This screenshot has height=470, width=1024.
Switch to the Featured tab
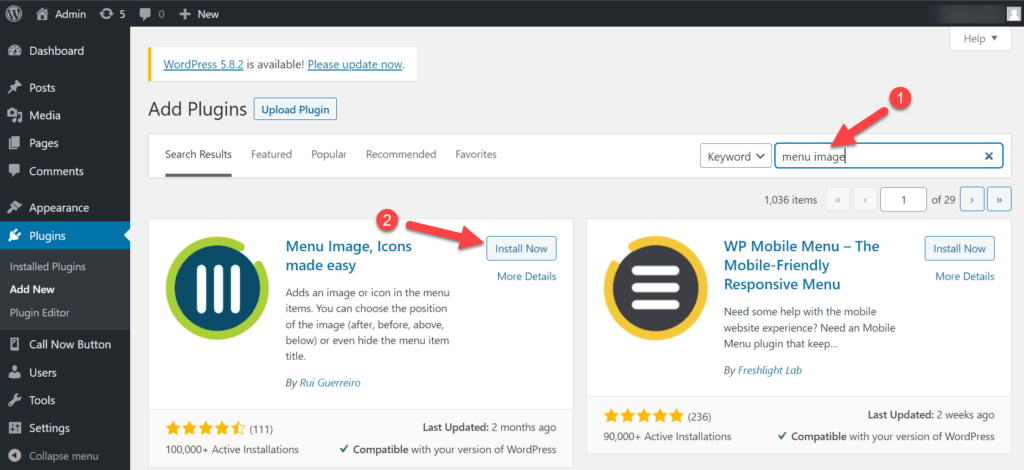[x=272, y=155]
